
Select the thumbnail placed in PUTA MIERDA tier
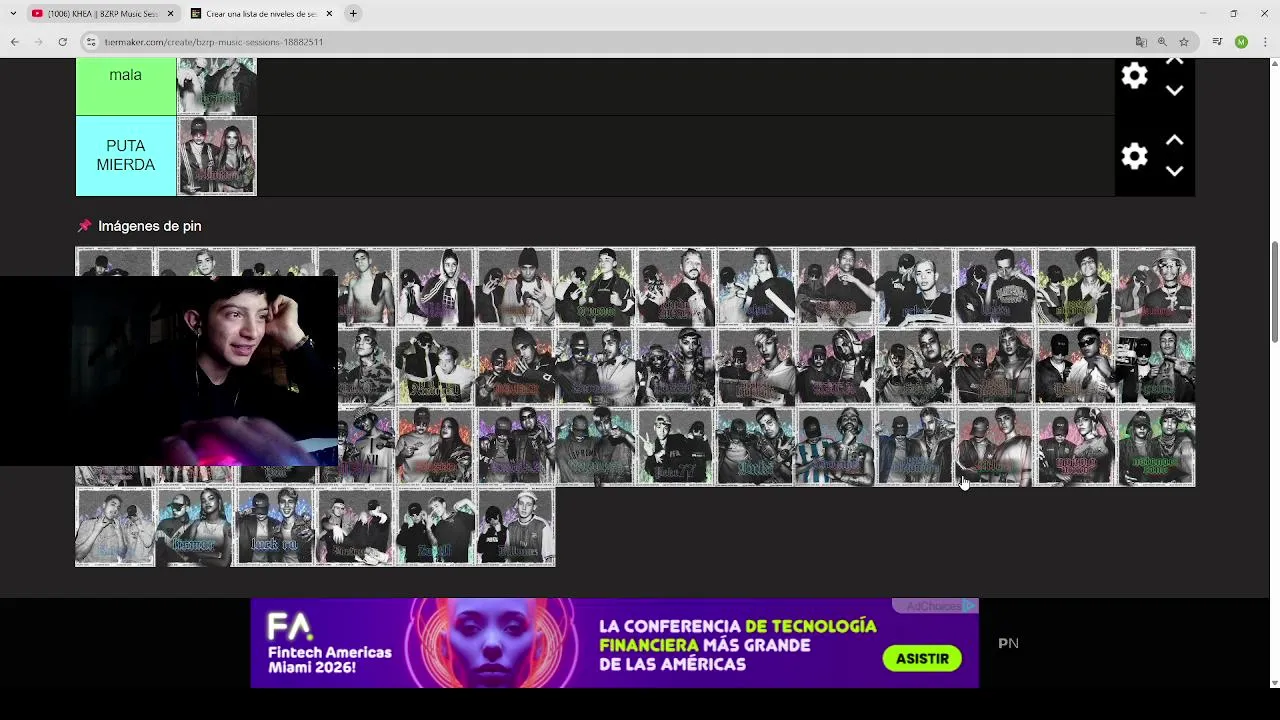(217, 156)
